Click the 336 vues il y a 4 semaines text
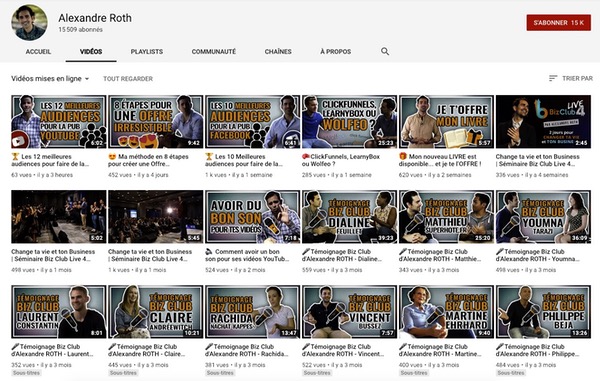 point(532,175)
